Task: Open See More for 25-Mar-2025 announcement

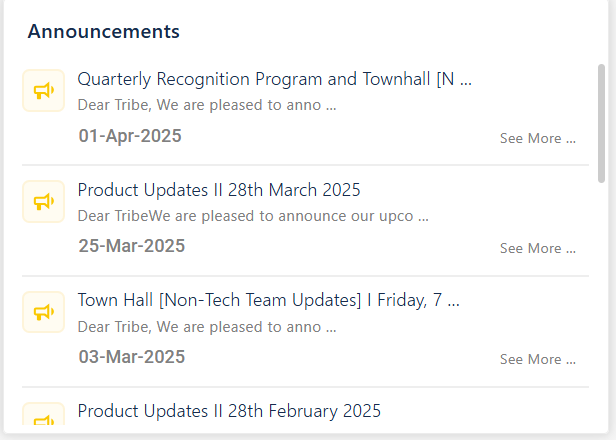Action: pyautogui.click(x=537, y=248)
